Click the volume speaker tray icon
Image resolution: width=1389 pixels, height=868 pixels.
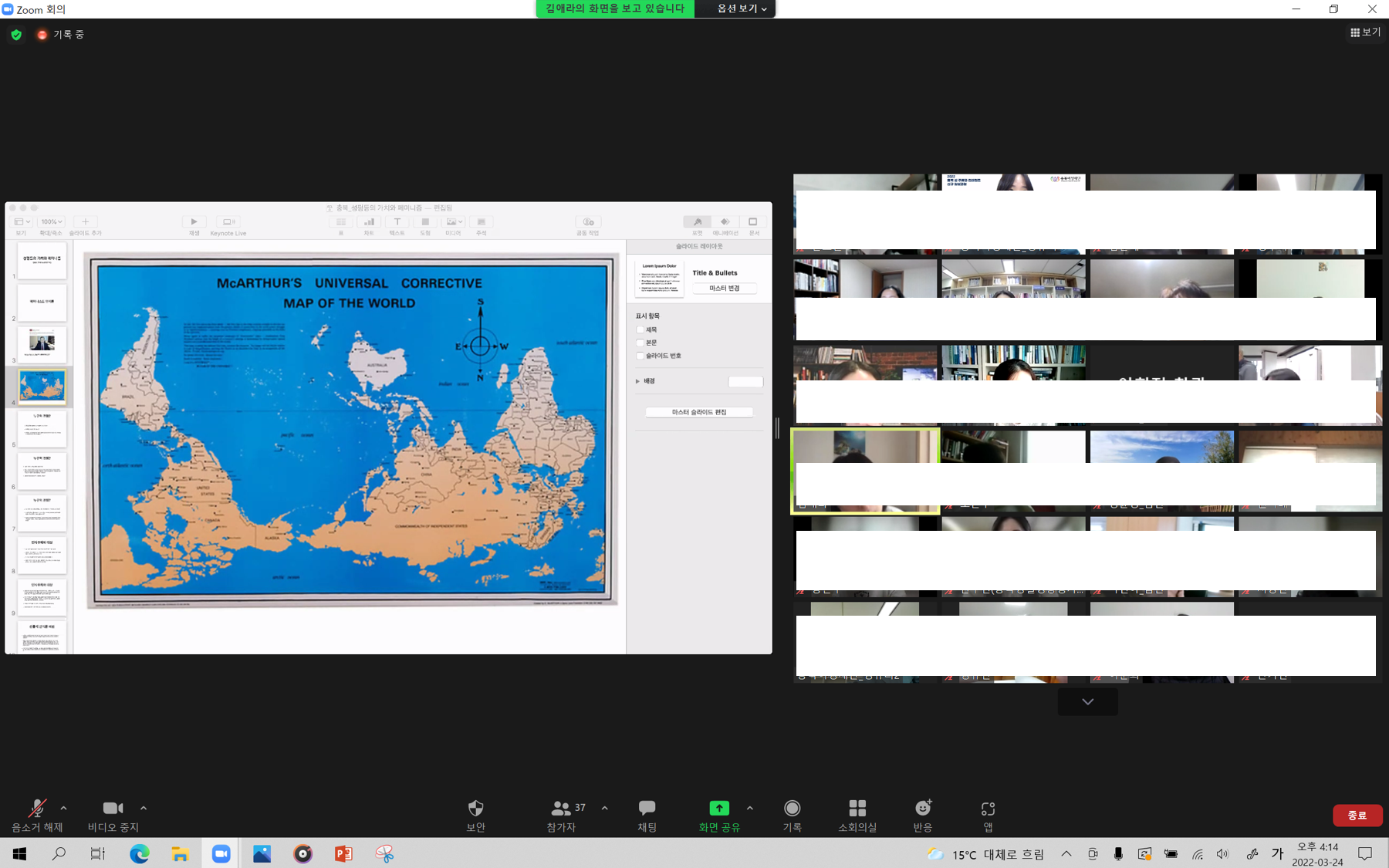(1222, 853)
